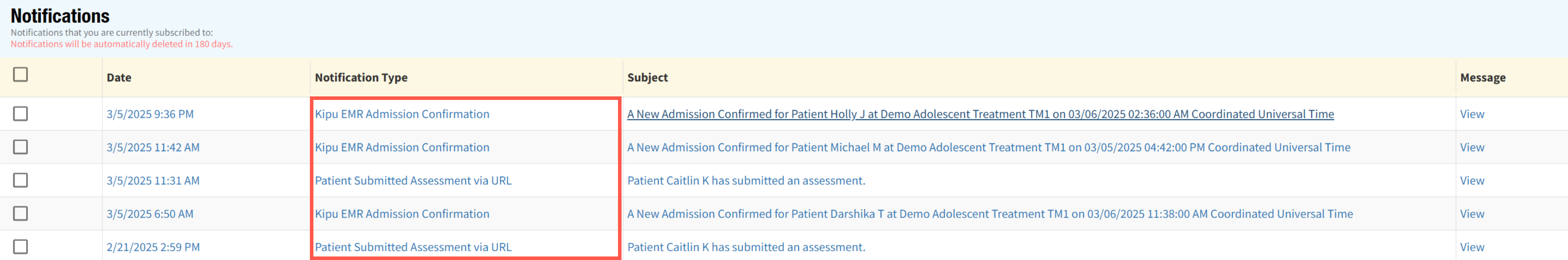1568x260 pixels.
Task: Open the 2/21/2025 2:59 PM date link
Action: tap(153, 247)
